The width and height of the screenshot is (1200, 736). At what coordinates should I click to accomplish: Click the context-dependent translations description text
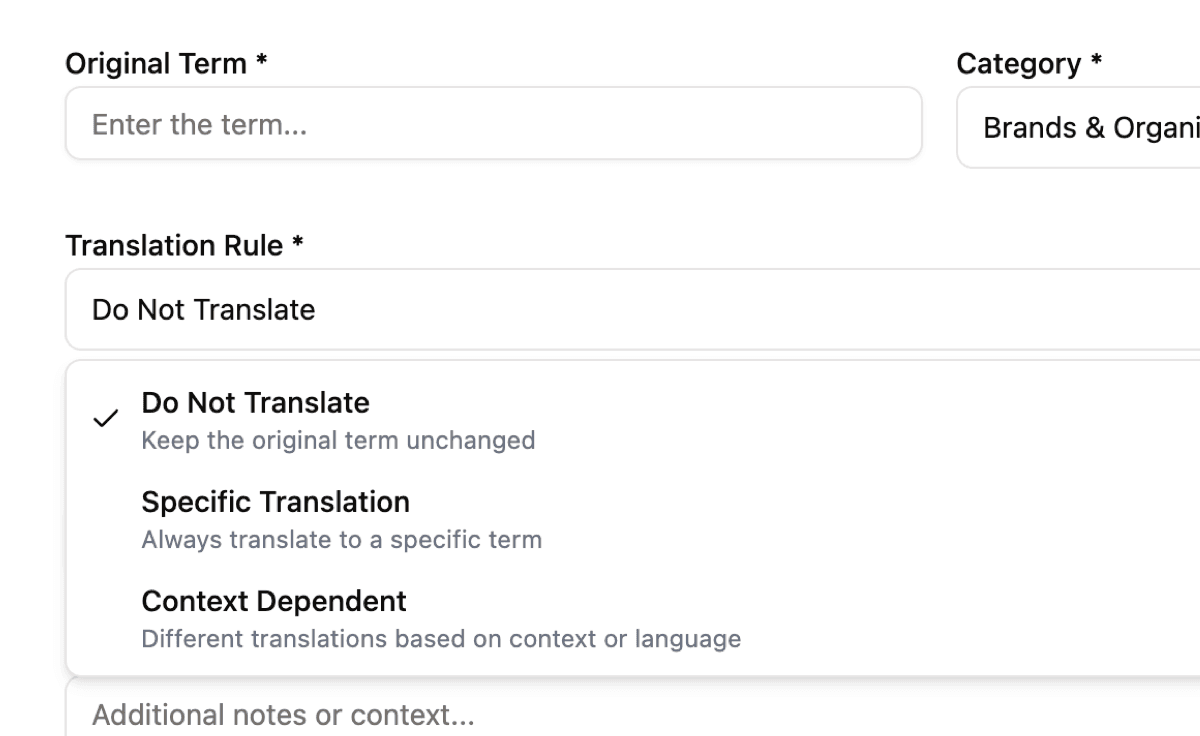(x=441, y=638)
